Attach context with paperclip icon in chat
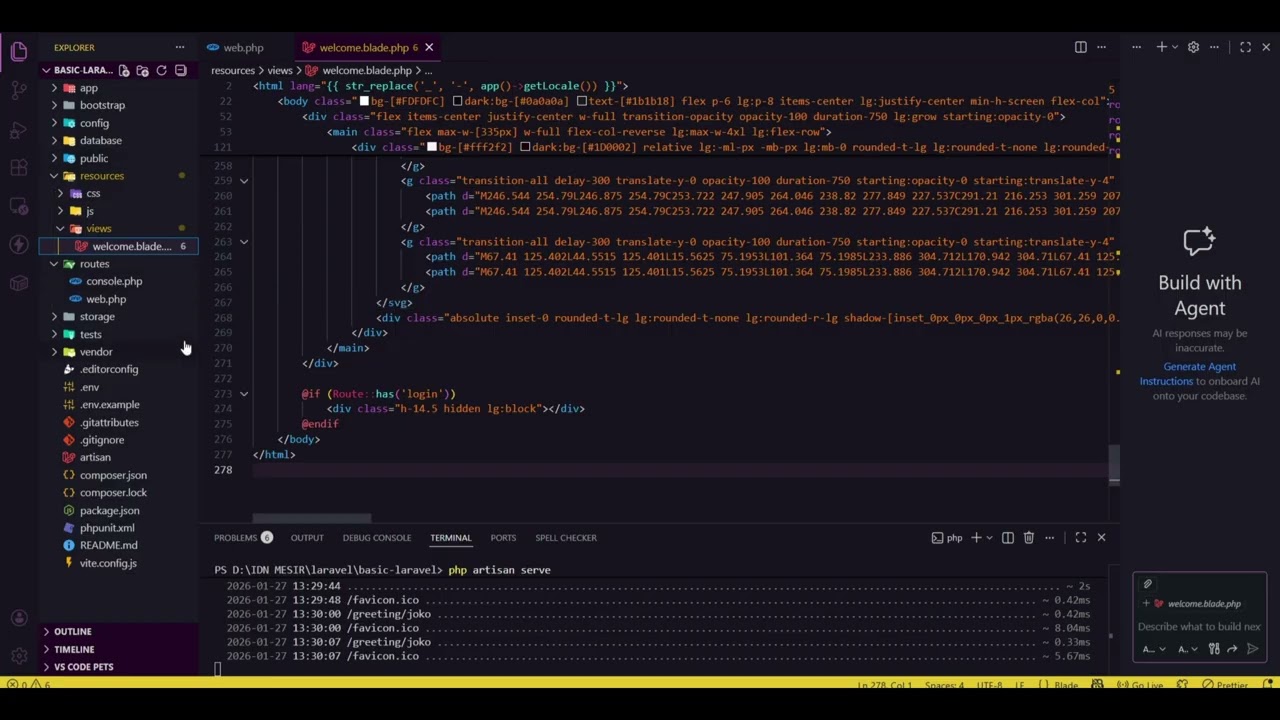The height and width of the screenshot is (720, 1280). 1148,584
